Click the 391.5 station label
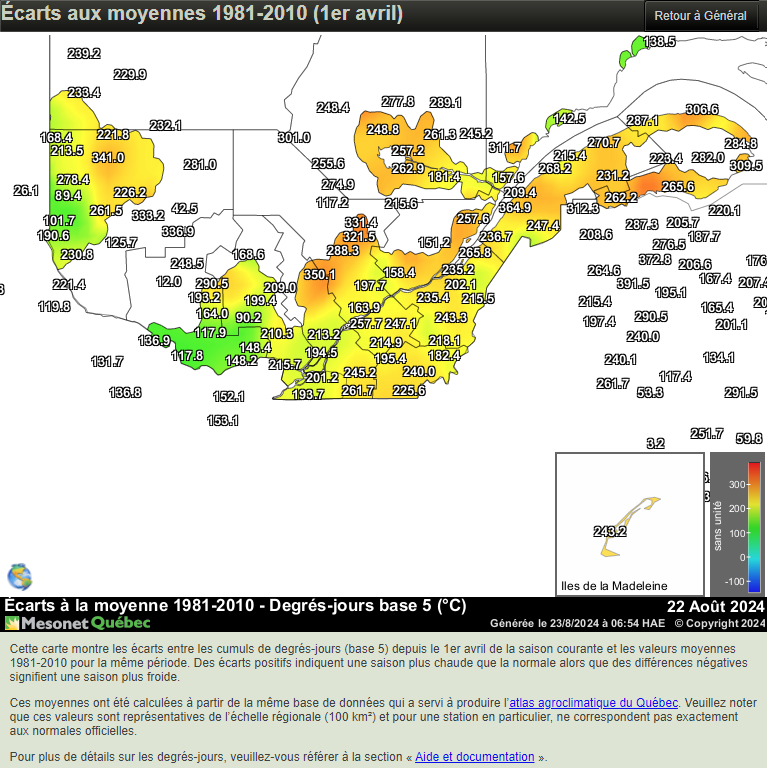This screenshot has width=767, height=768. tap(632, 284)
